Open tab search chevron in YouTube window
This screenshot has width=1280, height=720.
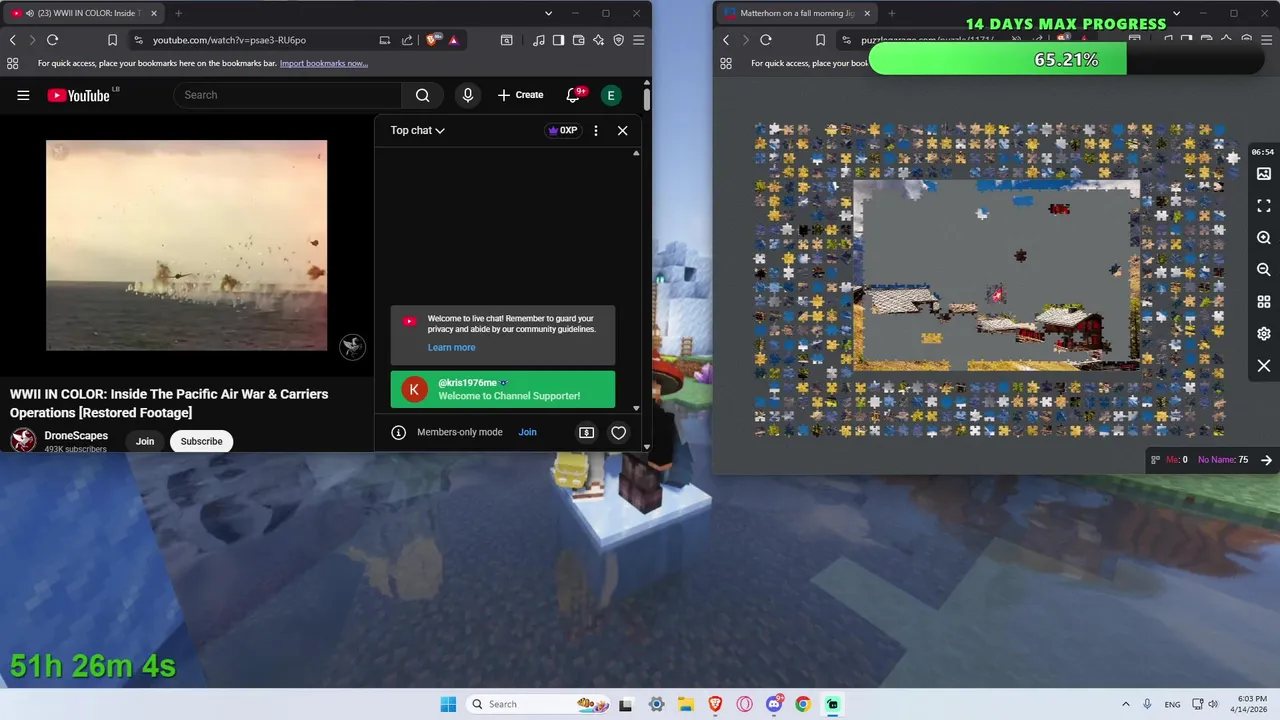[x=548, y=13]
